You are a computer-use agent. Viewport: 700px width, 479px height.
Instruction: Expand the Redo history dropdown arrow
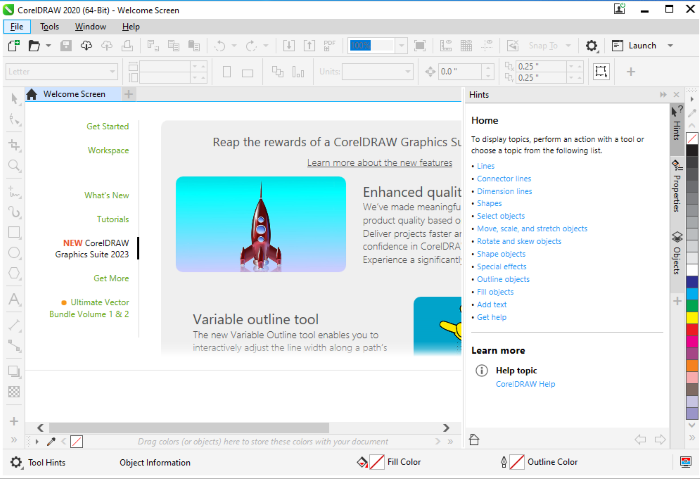pyautogui.click(x=266, y=46)
